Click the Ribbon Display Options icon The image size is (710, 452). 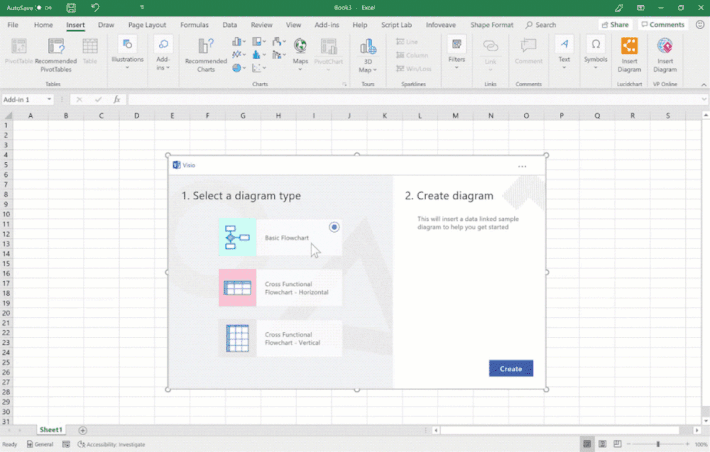click(640, 8)
